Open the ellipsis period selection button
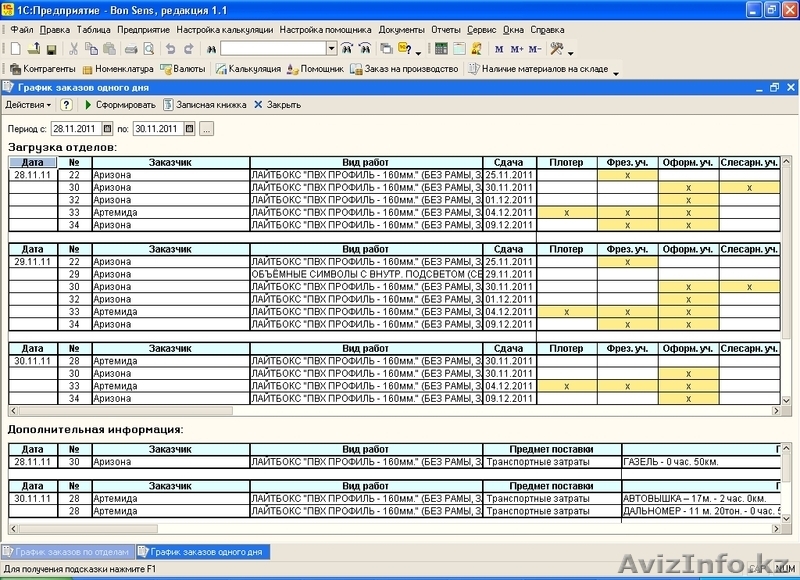Screen dimensions: 800x580 coord(206,129)
